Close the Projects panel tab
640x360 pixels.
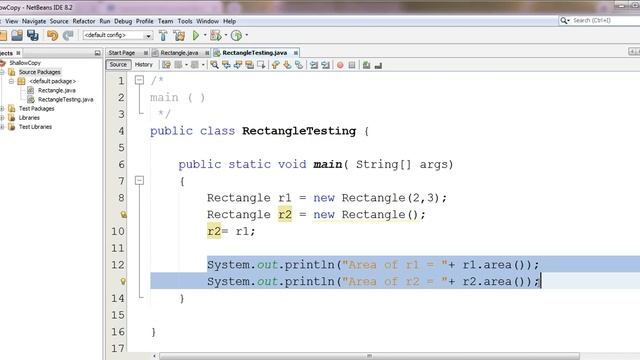18,53
